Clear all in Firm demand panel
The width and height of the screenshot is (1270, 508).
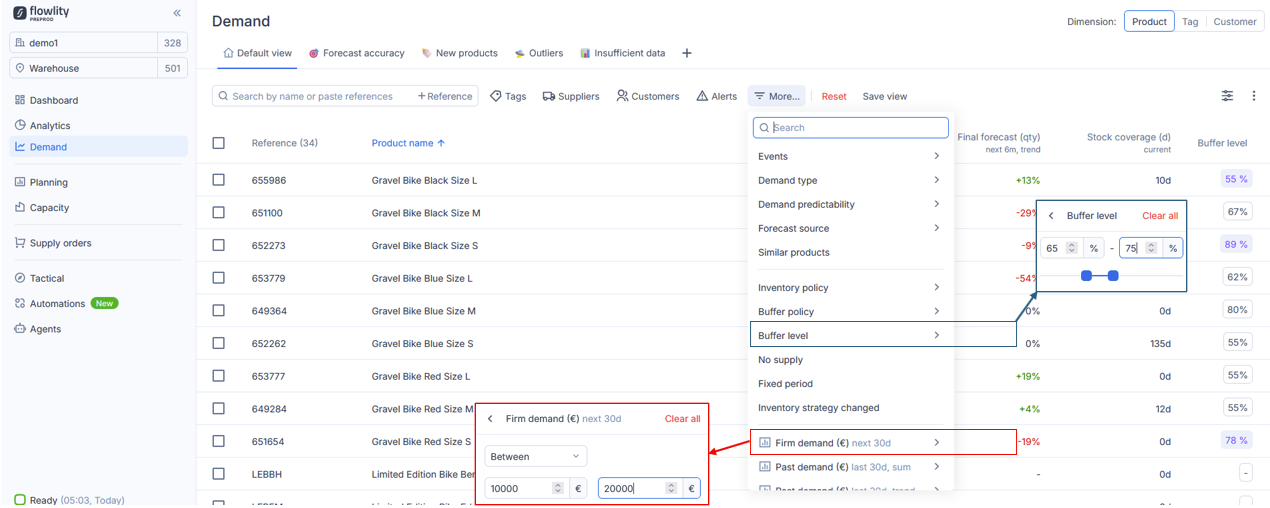coord(682,419)
